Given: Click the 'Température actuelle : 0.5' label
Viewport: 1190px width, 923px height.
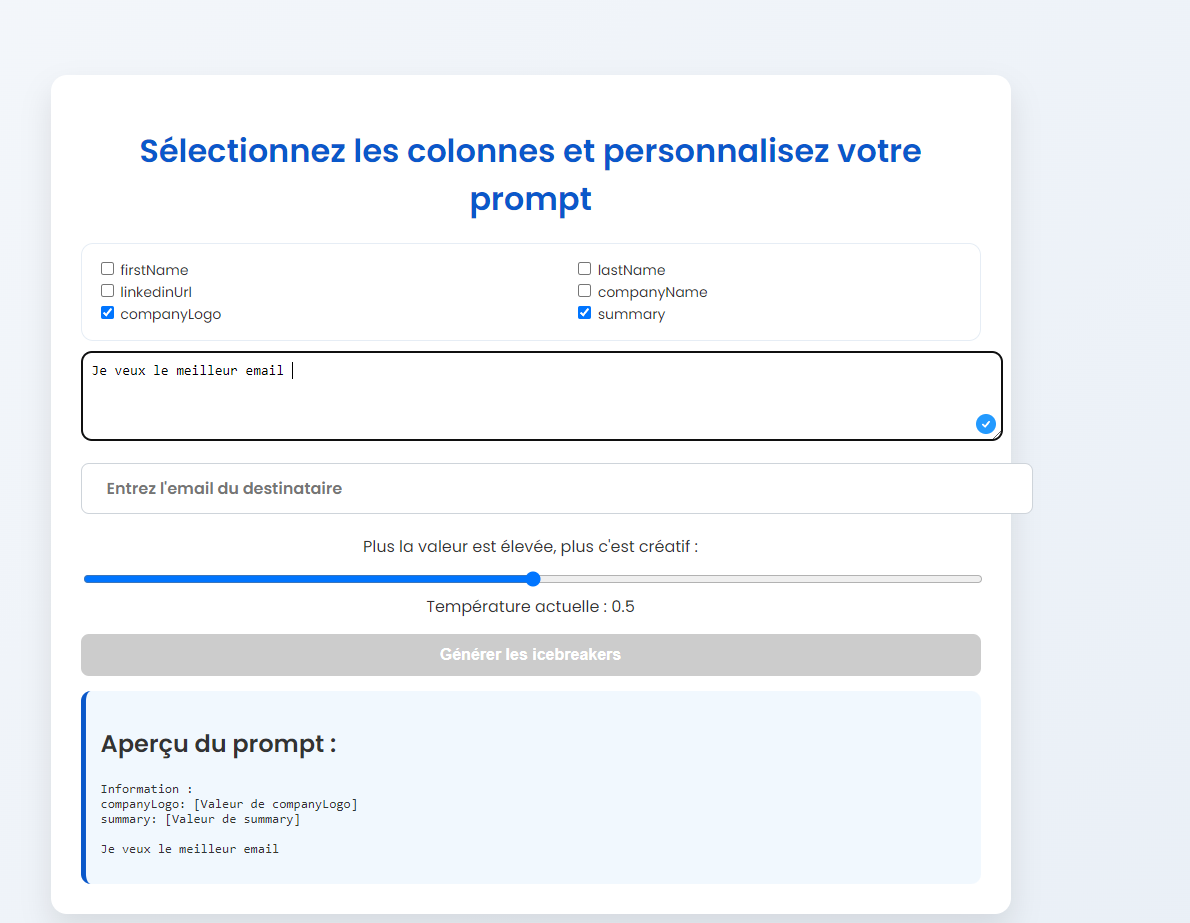Looking at the screenshot, I should 530,606.
